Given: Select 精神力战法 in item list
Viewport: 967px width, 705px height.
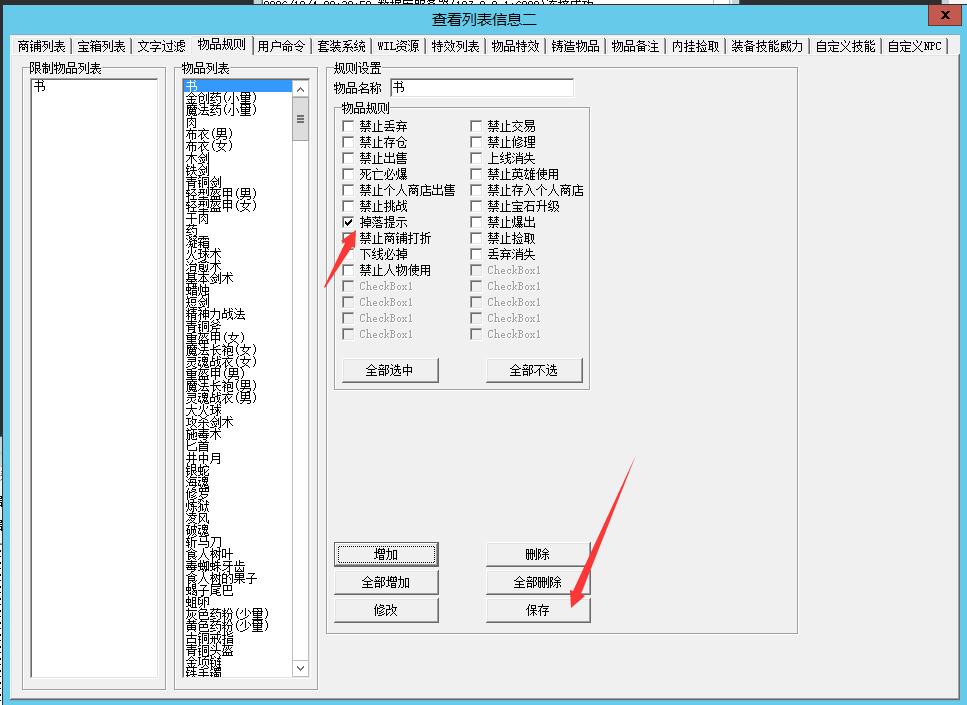Looking at the screenshot, I should coord(238,314).
